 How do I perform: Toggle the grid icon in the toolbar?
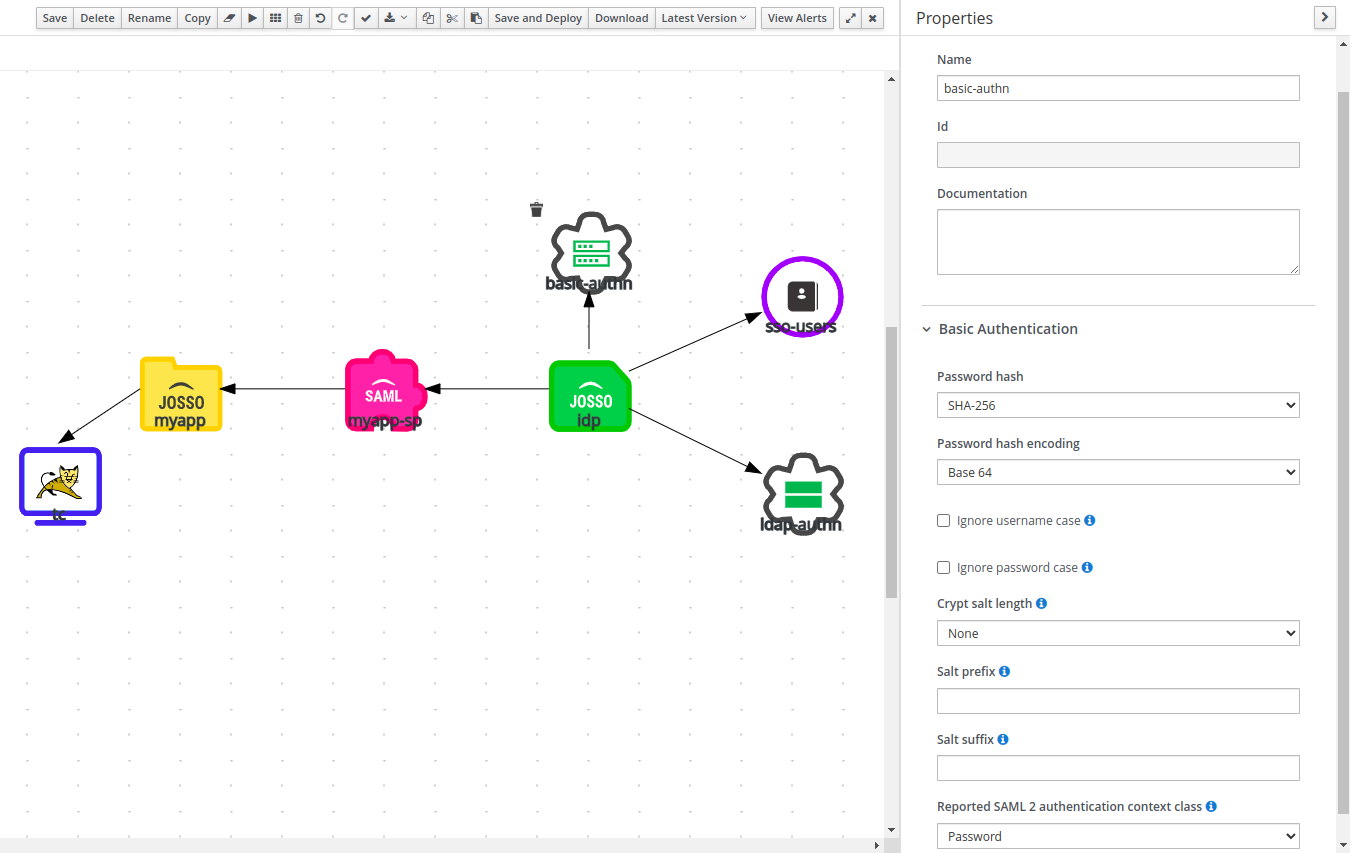(x=275, y=18)
